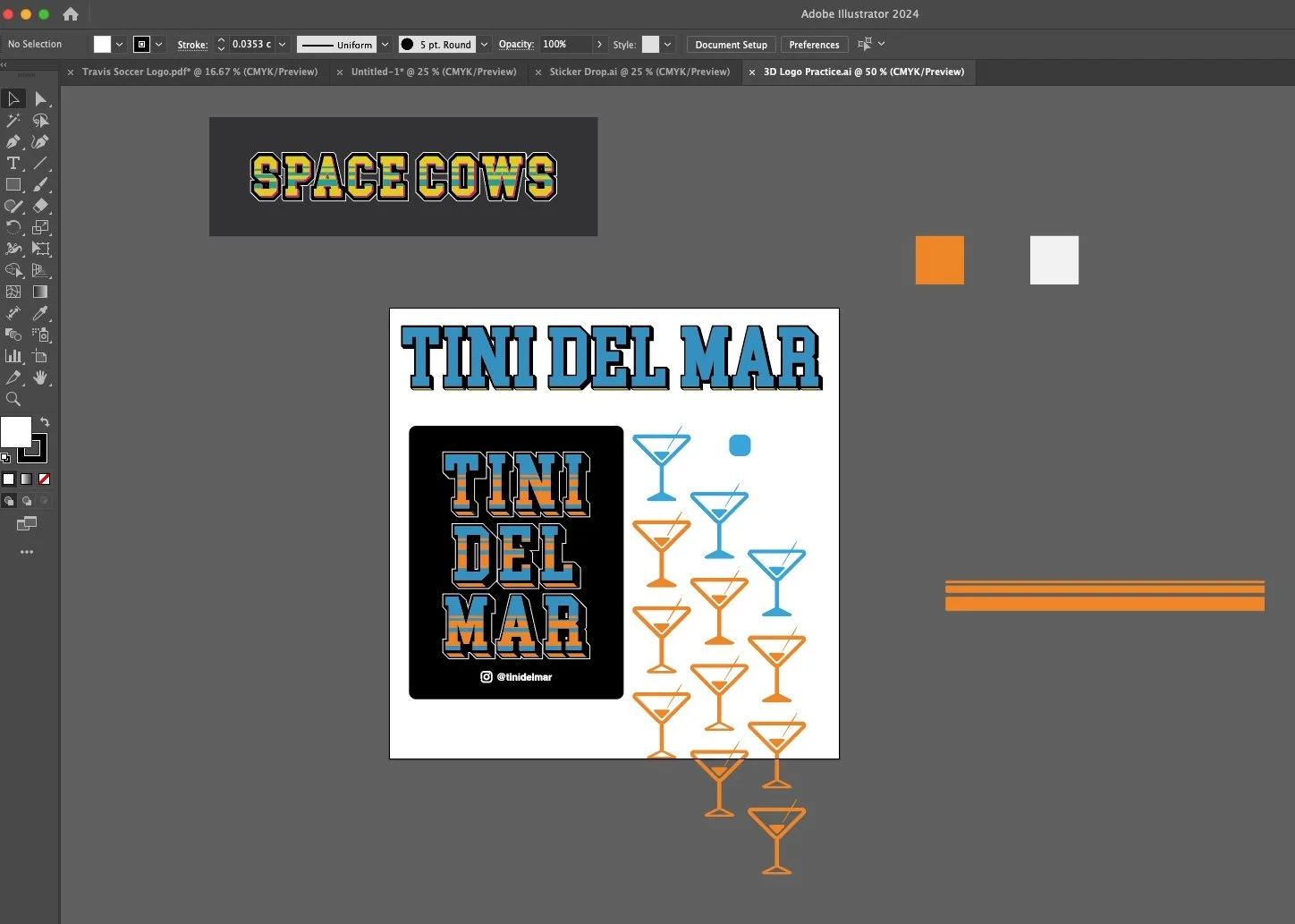The width and height of the screenshot is (1295, 924).
Task: Activate the Hand tool
Action: pos(40,378)
